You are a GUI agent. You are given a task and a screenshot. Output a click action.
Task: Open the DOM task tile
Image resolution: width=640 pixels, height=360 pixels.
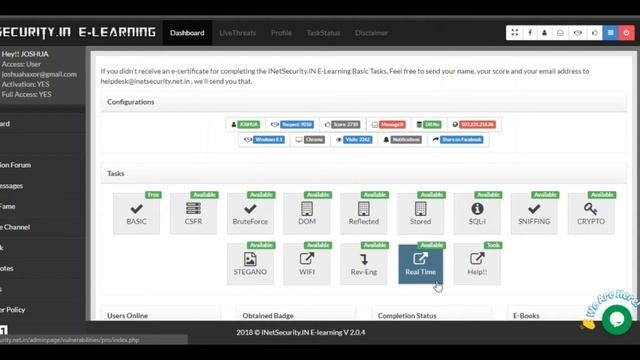[x=307, y=214]
